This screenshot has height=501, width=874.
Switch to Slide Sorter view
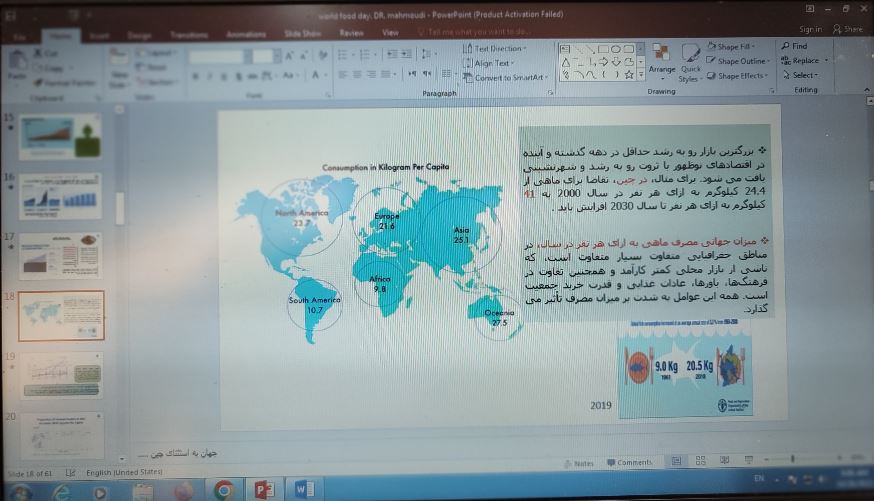698,461
